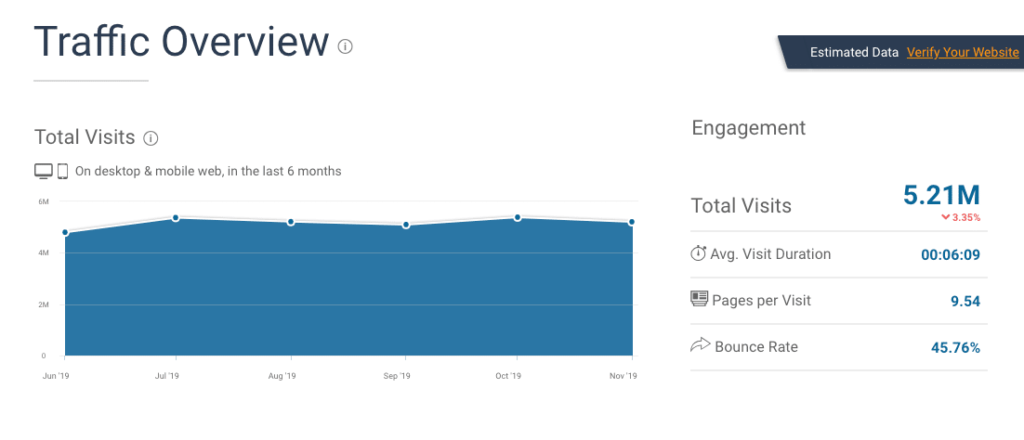Select the Sep '19 data point on chart
This screenshot has height=440, width=1024.
click(x=406, y=225)
